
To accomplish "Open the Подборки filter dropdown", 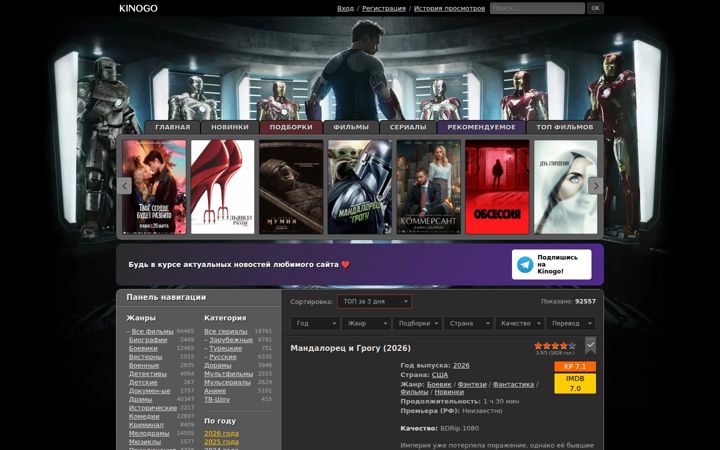I will 417,323.
